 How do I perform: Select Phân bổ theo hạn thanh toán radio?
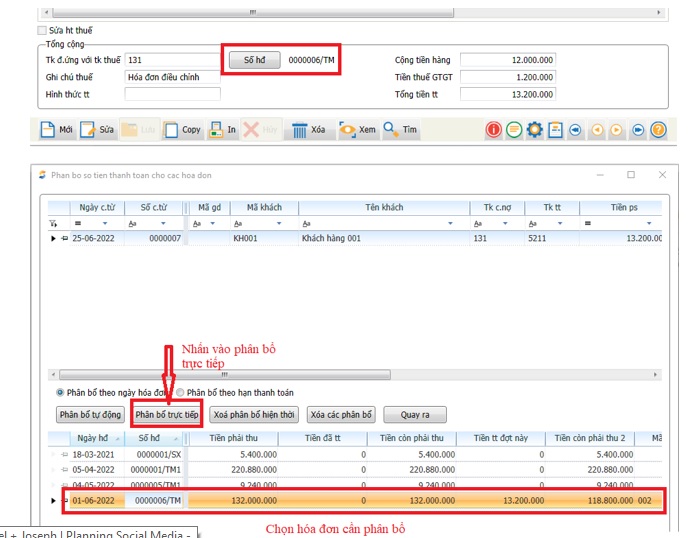point(180,393)
